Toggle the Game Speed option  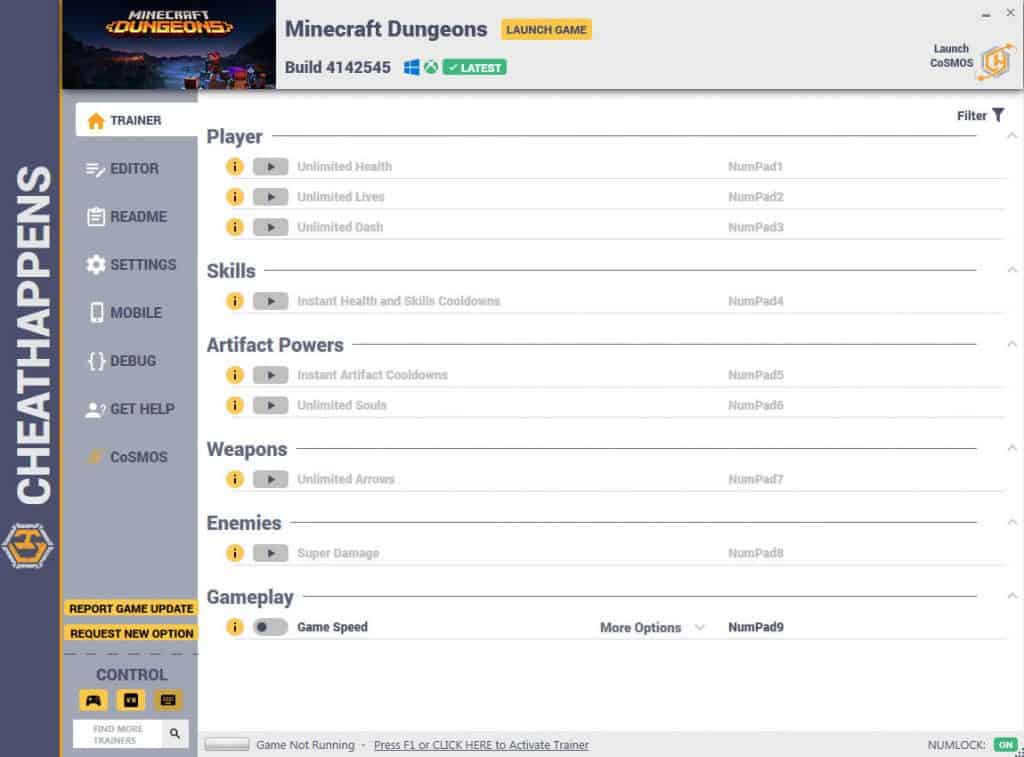270,627
